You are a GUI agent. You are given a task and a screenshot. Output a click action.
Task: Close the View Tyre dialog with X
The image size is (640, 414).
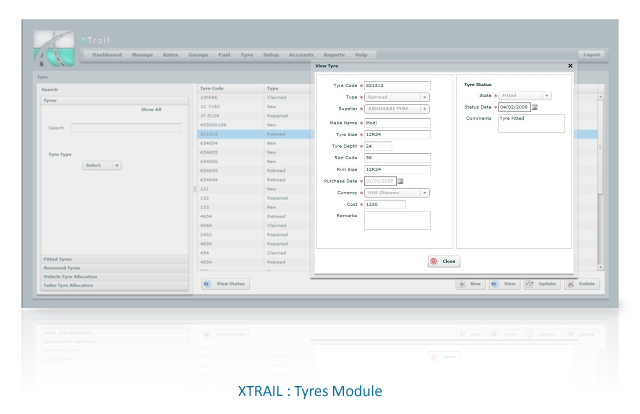(x=570, y=66)
